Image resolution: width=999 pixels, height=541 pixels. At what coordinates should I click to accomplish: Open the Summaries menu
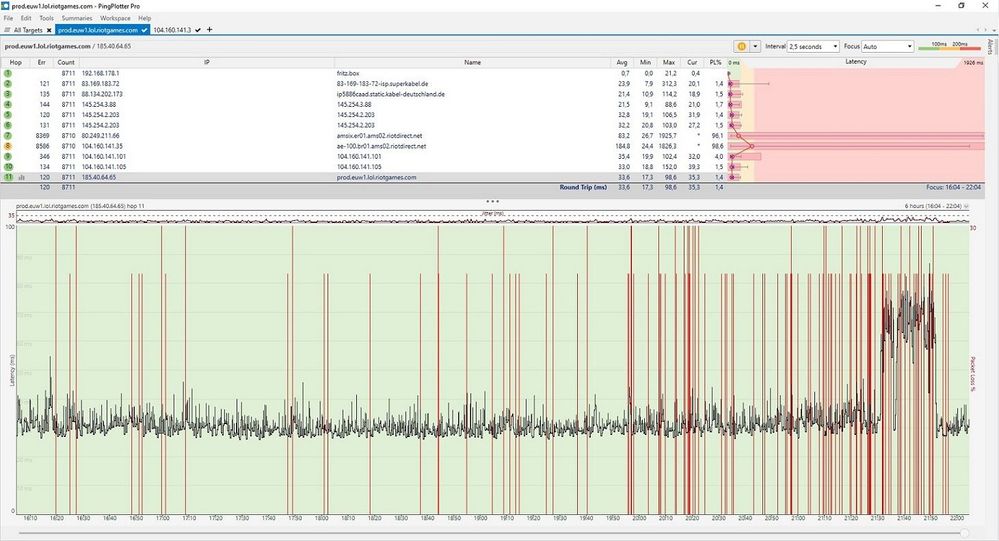(75, 18)
